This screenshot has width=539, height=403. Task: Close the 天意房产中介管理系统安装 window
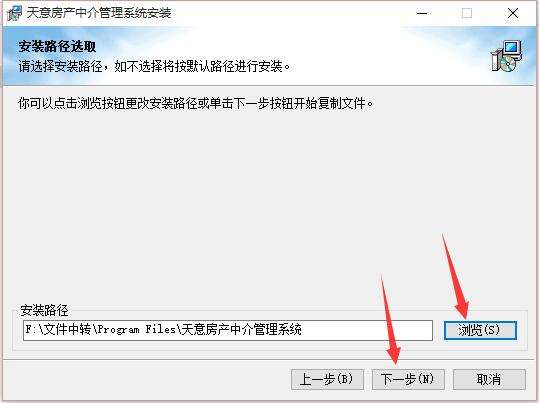click(513, 13)
